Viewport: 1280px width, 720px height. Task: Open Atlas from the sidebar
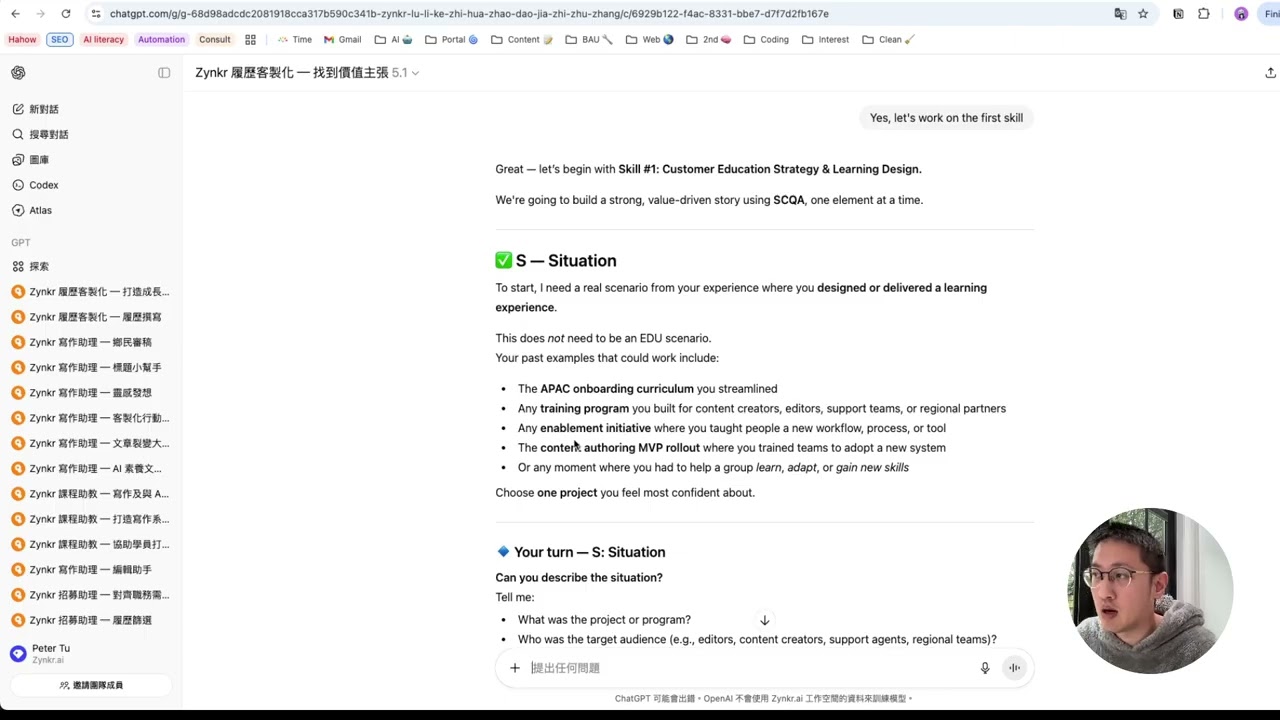(91, 210)
